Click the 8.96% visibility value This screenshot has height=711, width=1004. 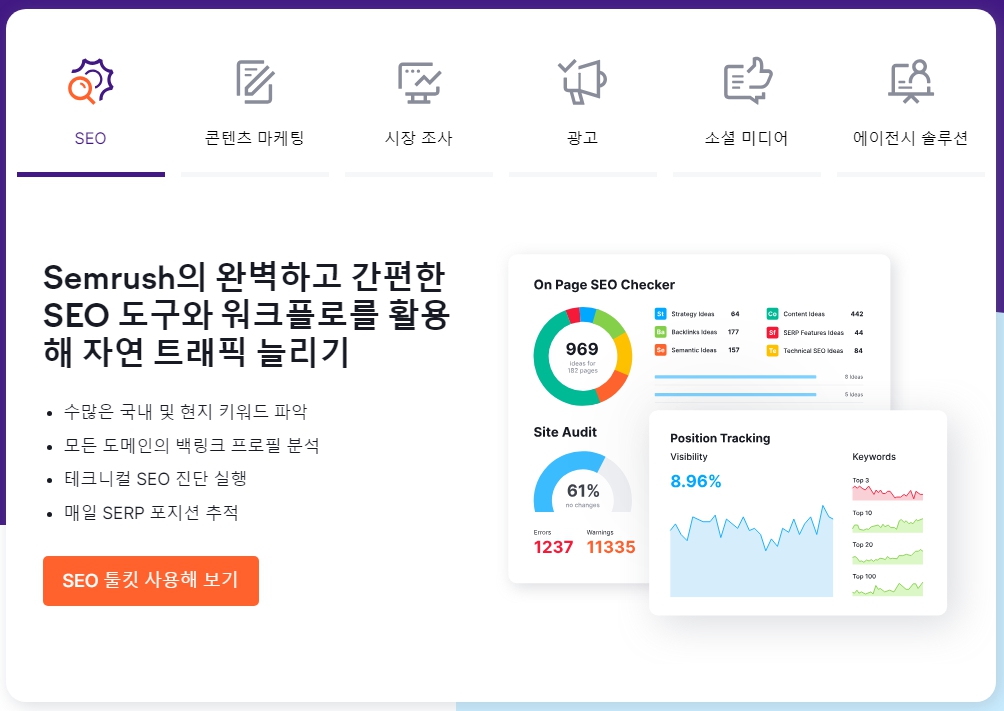pyautogui.click(x=696, y=481)
